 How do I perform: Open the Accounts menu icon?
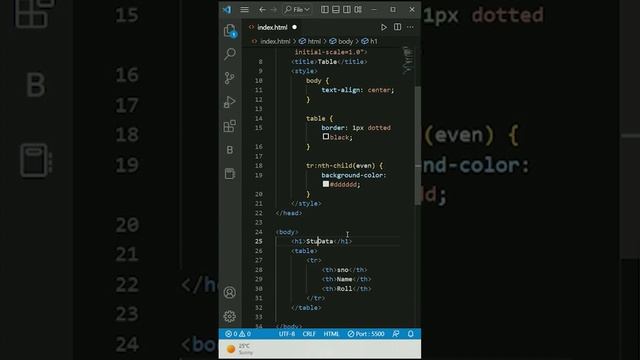[230, 292]
